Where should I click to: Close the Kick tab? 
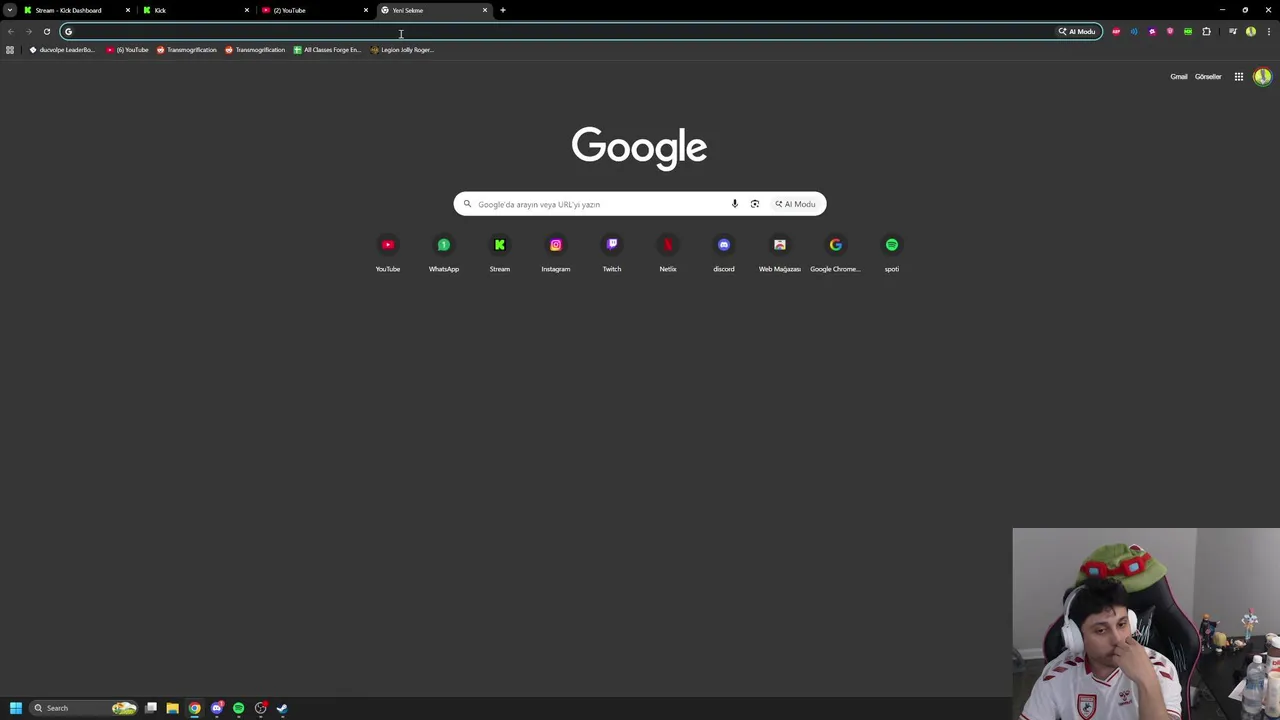[247, 10]
